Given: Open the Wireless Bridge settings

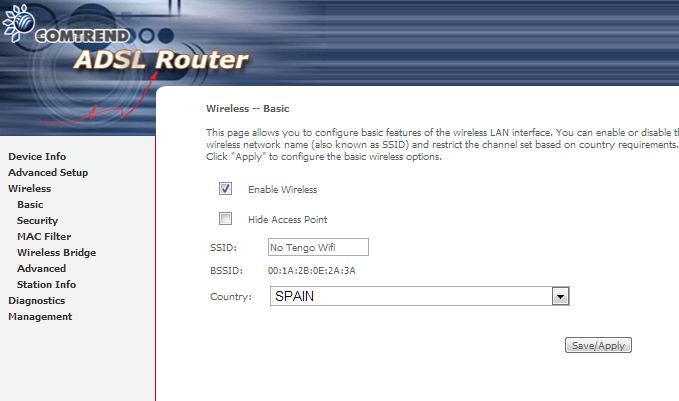Looking at the screenshot, I should (x=56, y=252).
